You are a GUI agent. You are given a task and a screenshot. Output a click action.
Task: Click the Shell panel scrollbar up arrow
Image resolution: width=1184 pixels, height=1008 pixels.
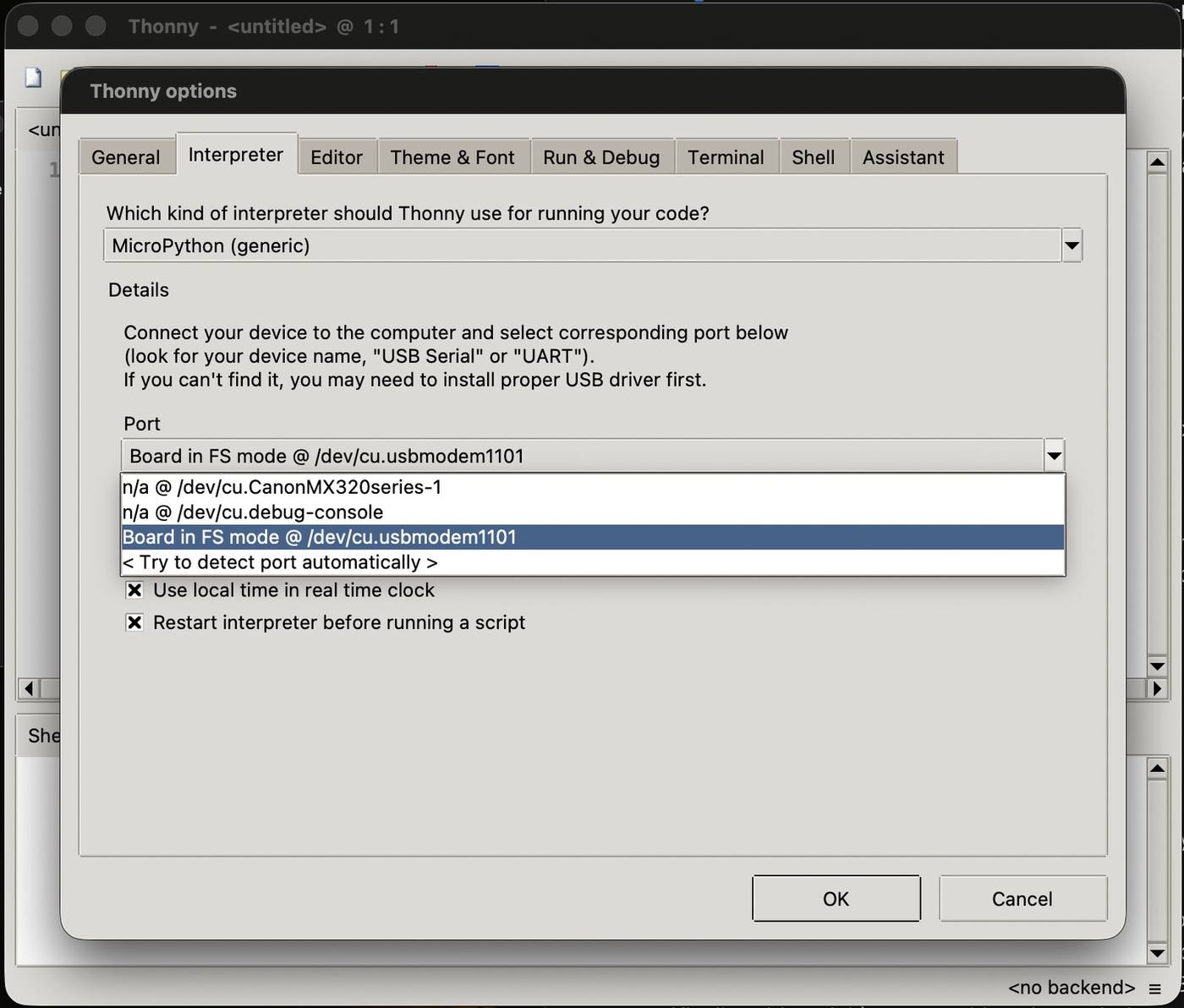click(x=1158, y=769)
